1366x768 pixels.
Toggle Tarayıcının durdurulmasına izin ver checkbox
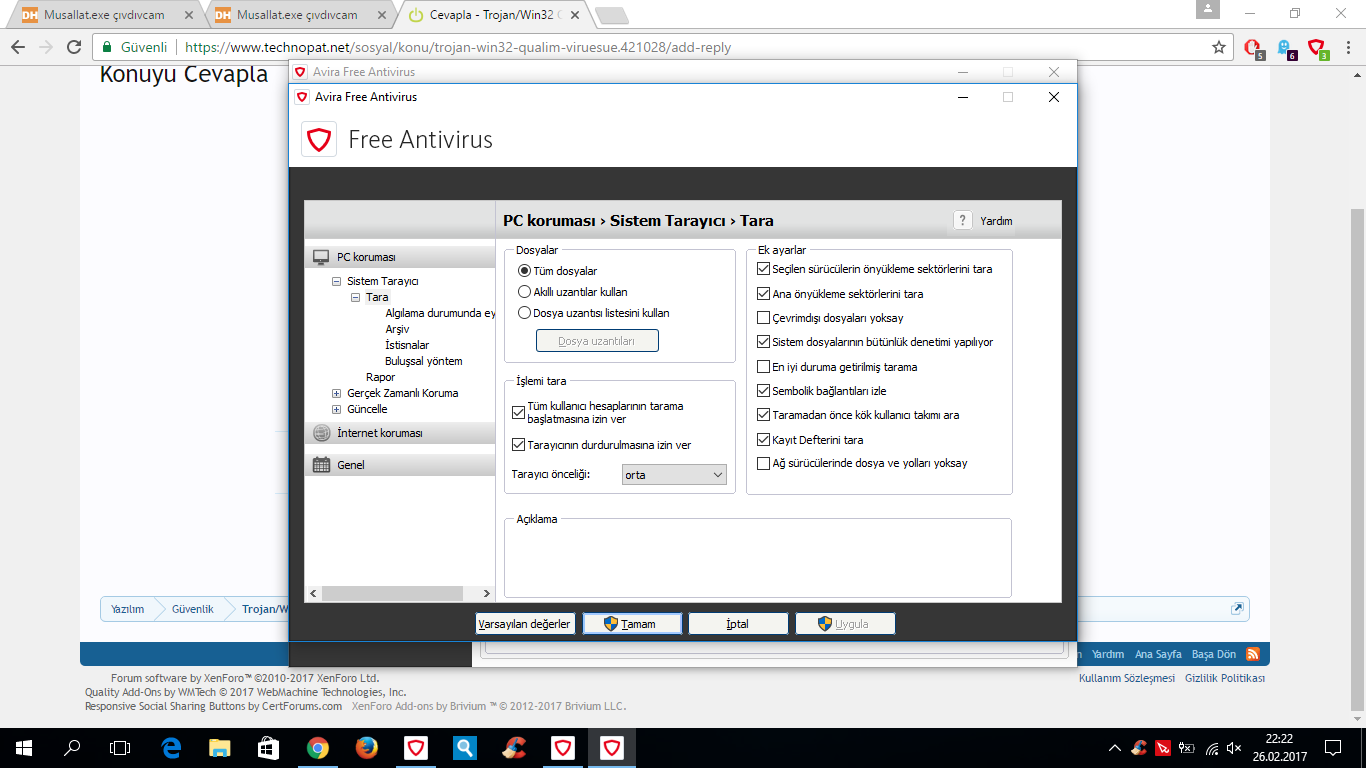(x=518, y=445)
